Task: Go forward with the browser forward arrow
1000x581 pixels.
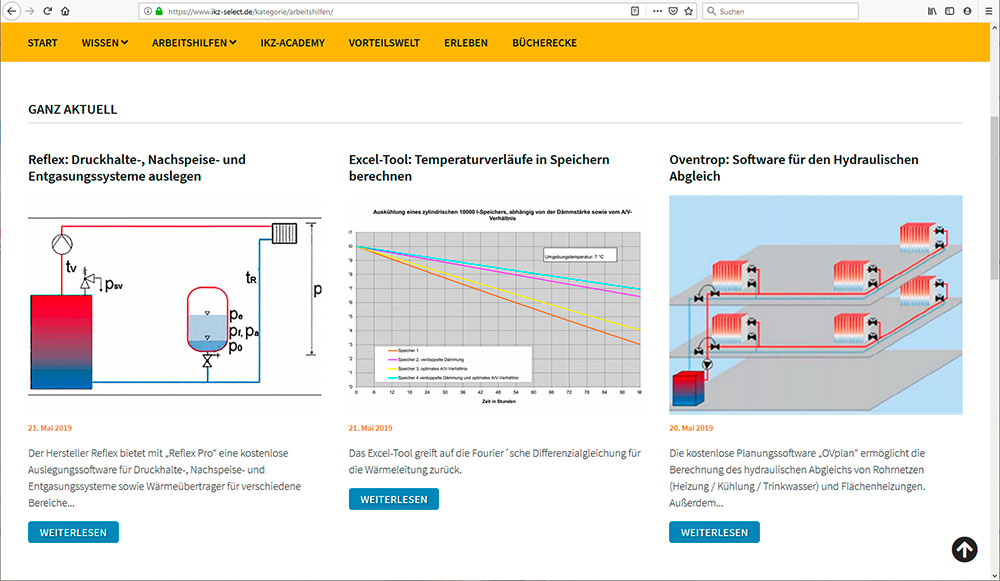Action: [x=30, y=11]
